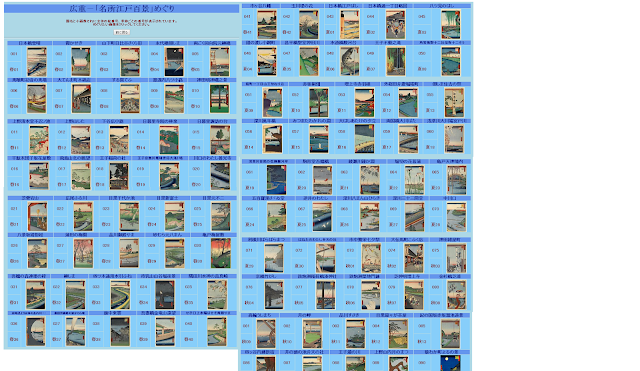Viewport: 640px width, 371px height.
Task: Open print 049 waterfall thumbnail
Action: (396, 61)
